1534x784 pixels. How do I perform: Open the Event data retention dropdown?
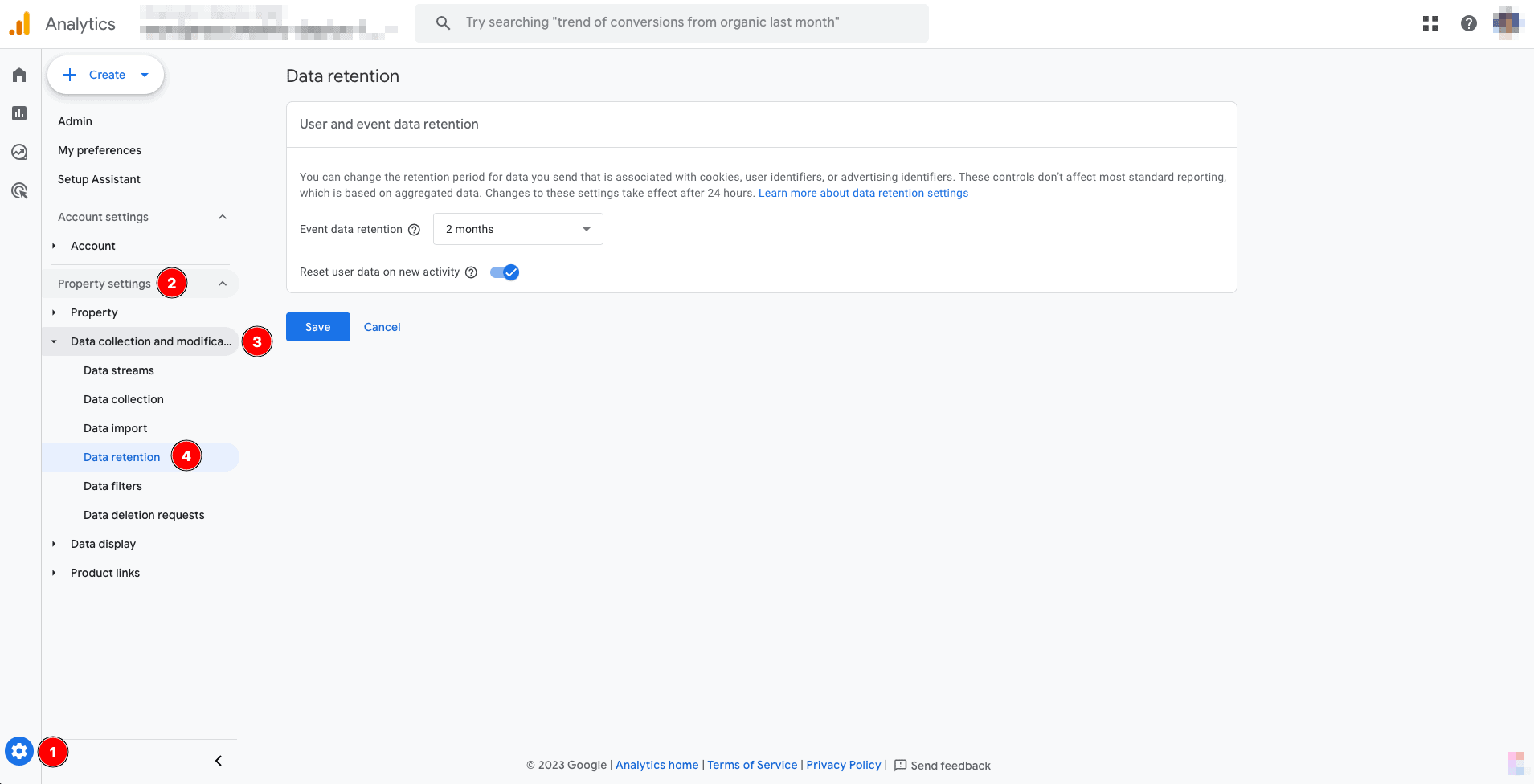pyautogui.click(x=517, y=229)
